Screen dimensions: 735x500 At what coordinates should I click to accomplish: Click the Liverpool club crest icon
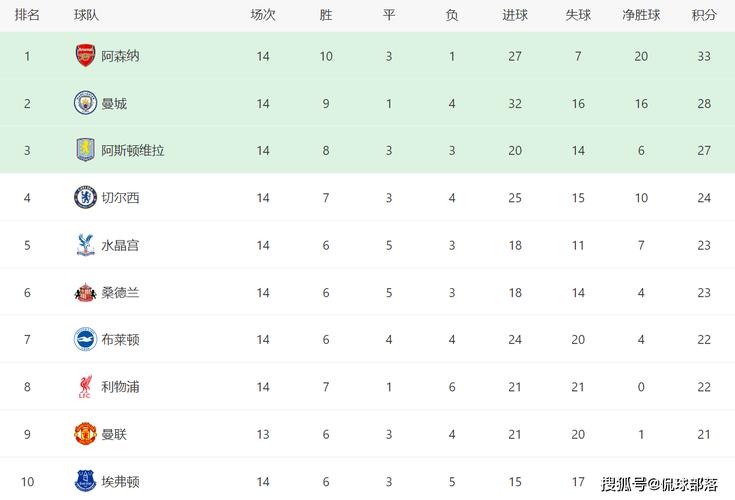[85, 386]
